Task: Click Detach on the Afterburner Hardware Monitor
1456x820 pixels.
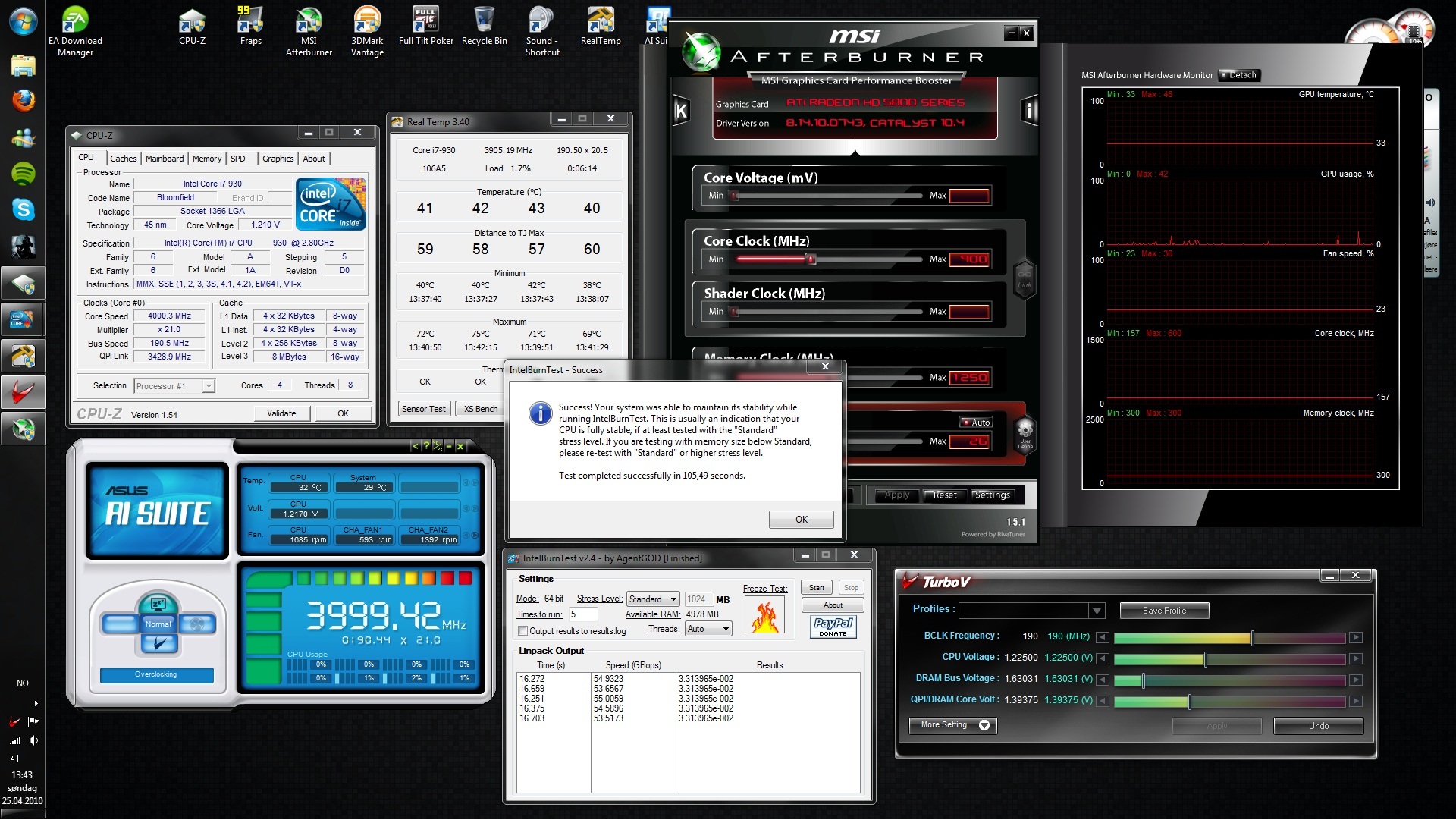Action: pyautogui.click(x=1239, y=75)
